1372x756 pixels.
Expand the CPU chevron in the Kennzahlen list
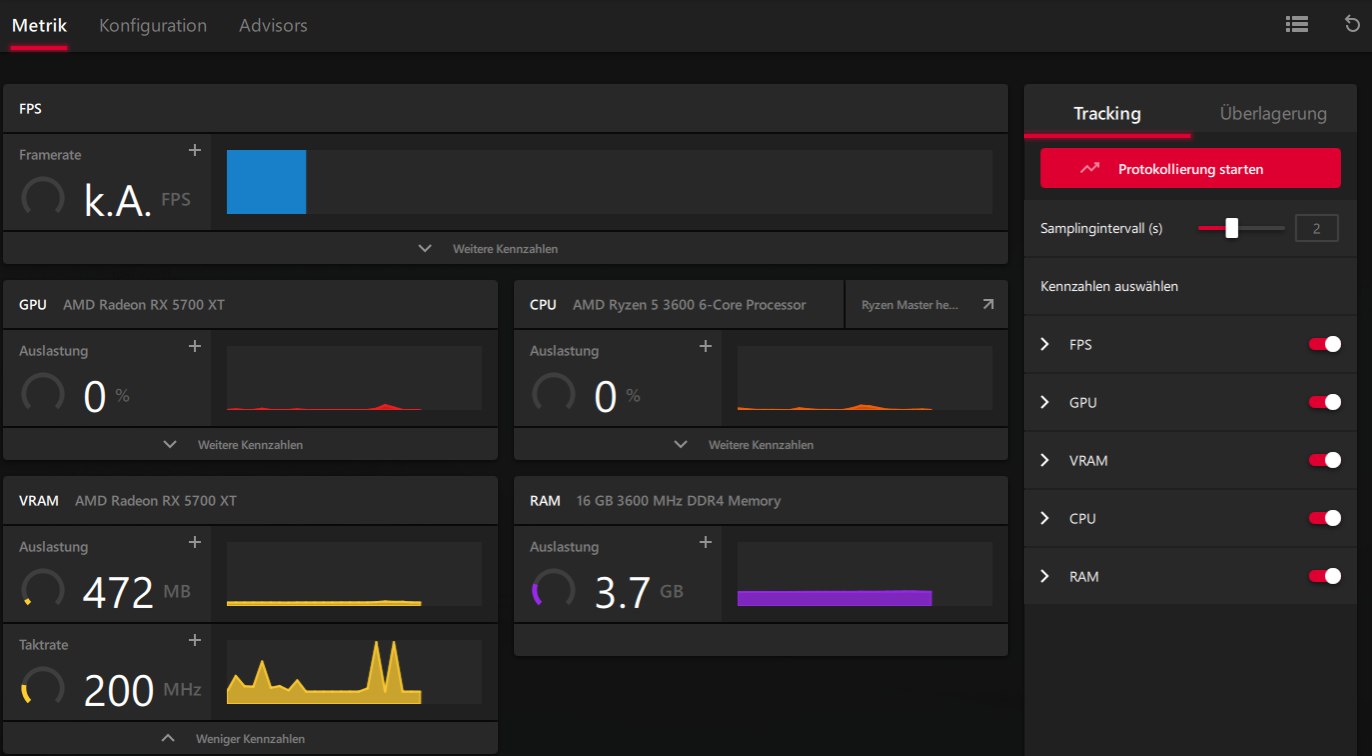[1045, 518]
